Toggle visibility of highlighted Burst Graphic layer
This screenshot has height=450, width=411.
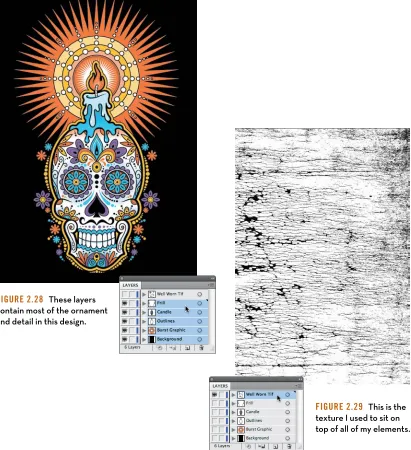tap(125, 330)
